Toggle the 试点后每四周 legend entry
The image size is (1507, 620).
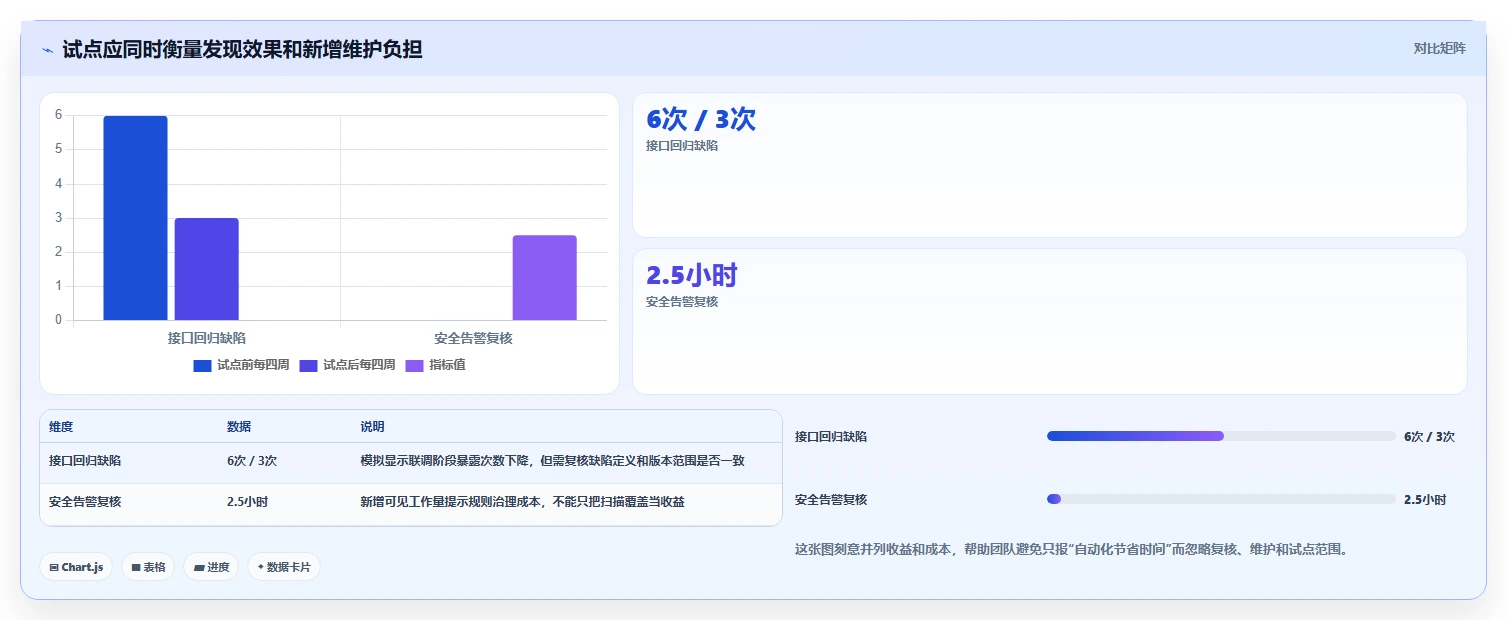coord(347,365)
